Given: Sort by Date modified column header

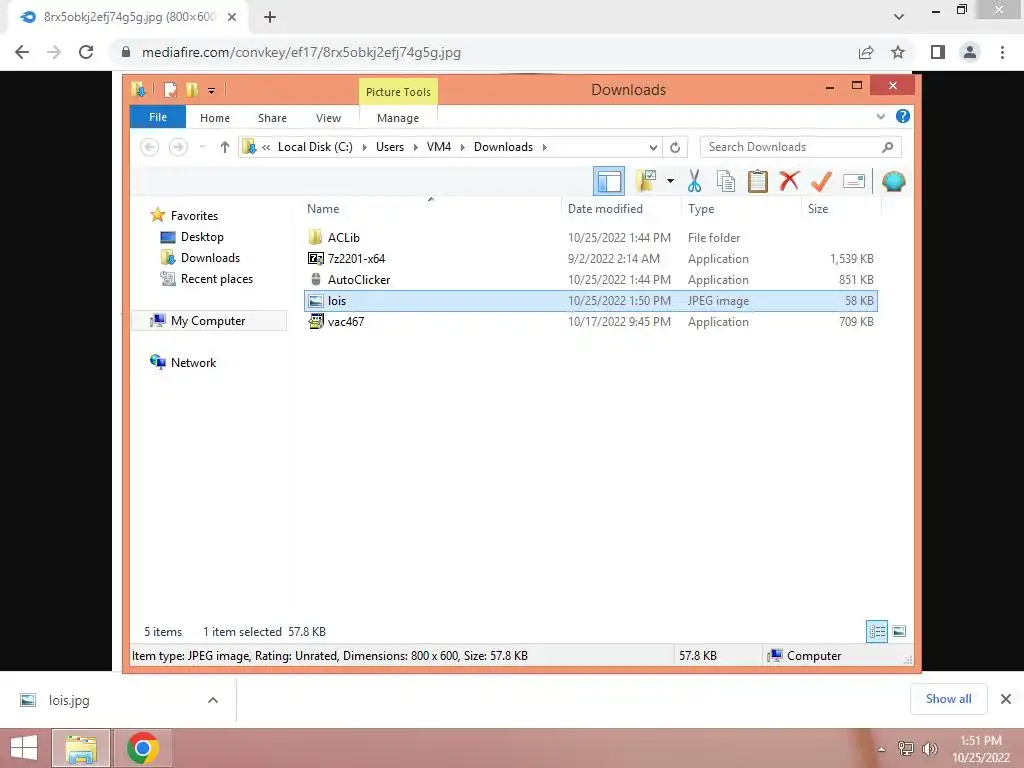Looking at the screenshot, I should [620, 209].
